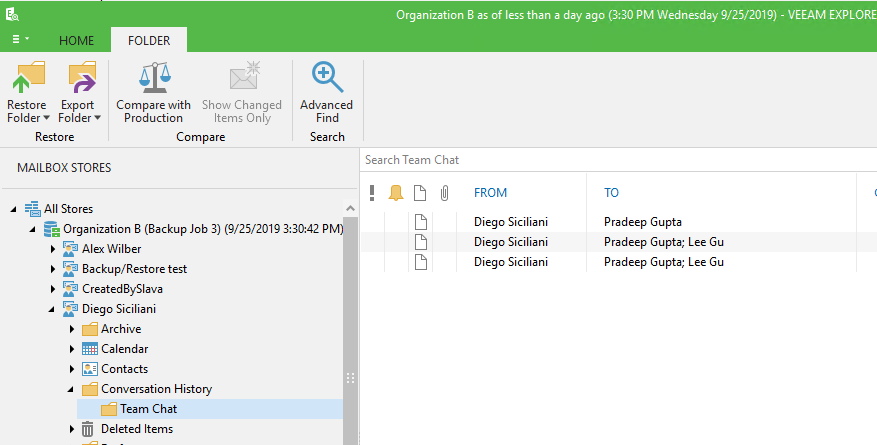The height and width of the screenshot is (445, 877).
Task: Click Compare with Production scales icon
Action: click(154, 77)
